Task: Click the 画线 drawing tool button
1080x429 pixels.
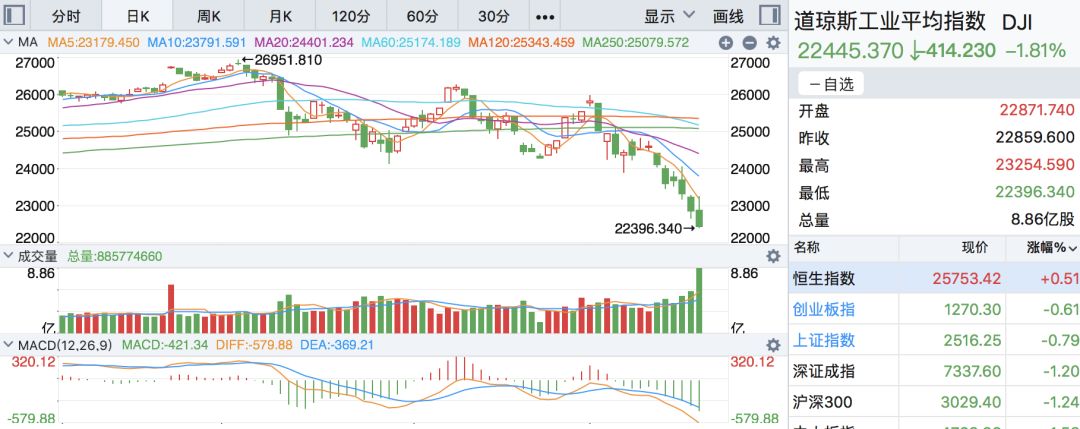Action: coord(728,16)
